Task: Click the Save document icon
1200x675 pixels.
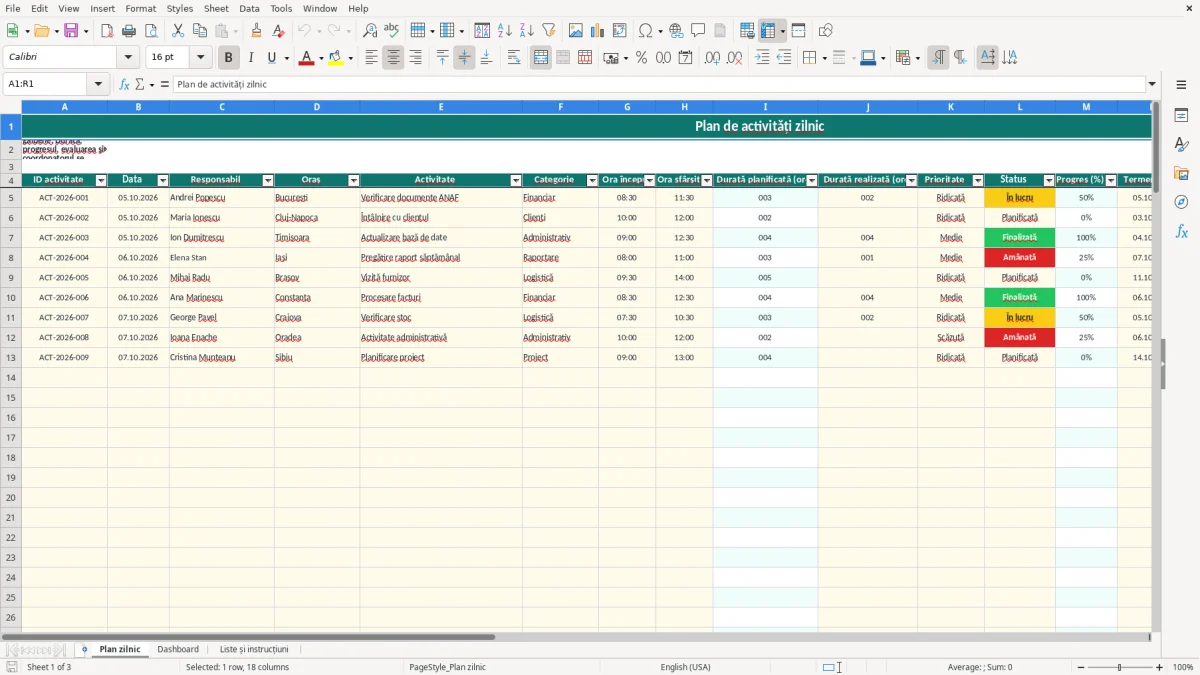Action: [71, 31]
